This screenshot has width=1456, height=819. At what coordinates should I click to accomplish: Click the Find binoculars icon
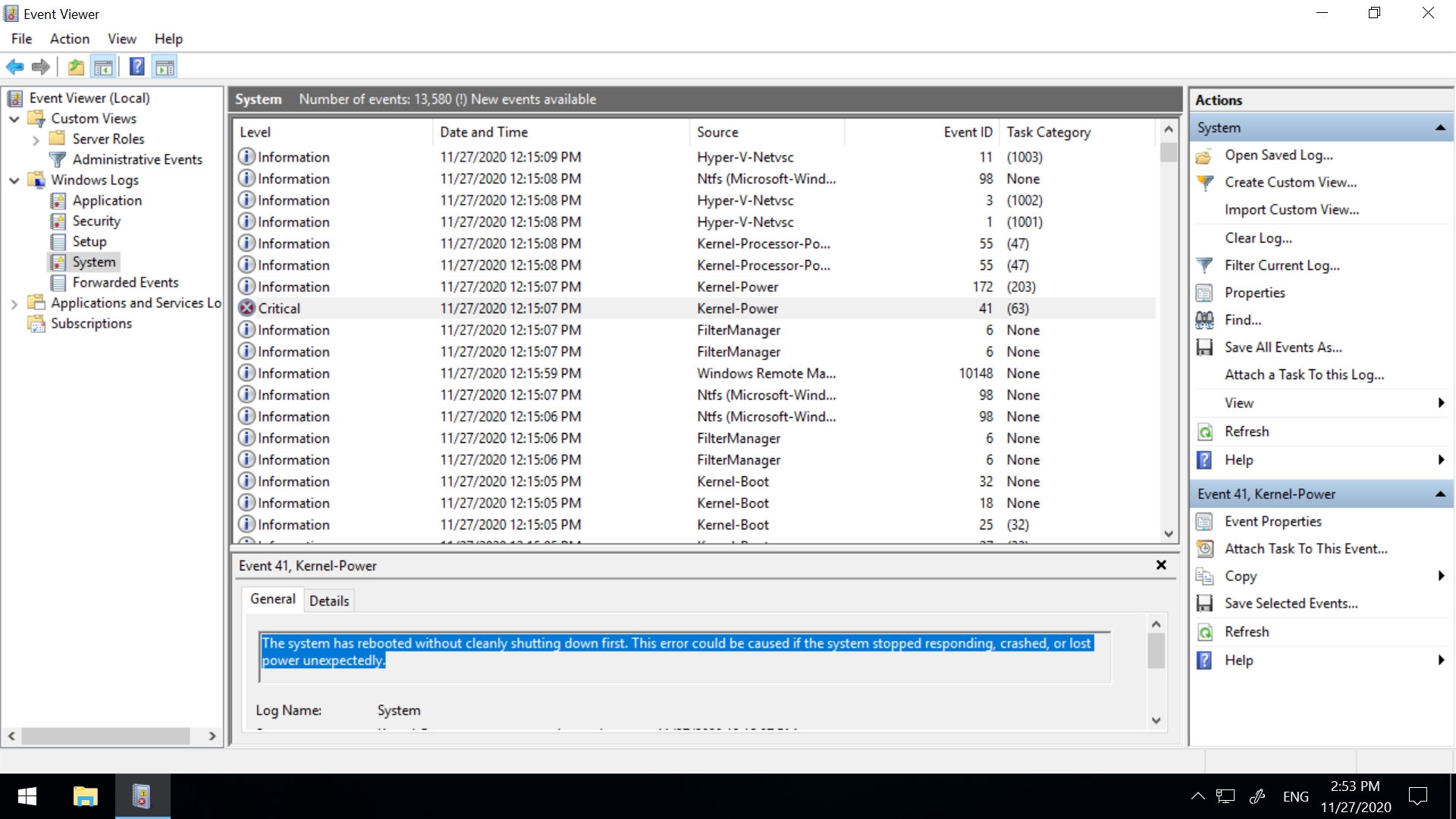[1204, 320]
